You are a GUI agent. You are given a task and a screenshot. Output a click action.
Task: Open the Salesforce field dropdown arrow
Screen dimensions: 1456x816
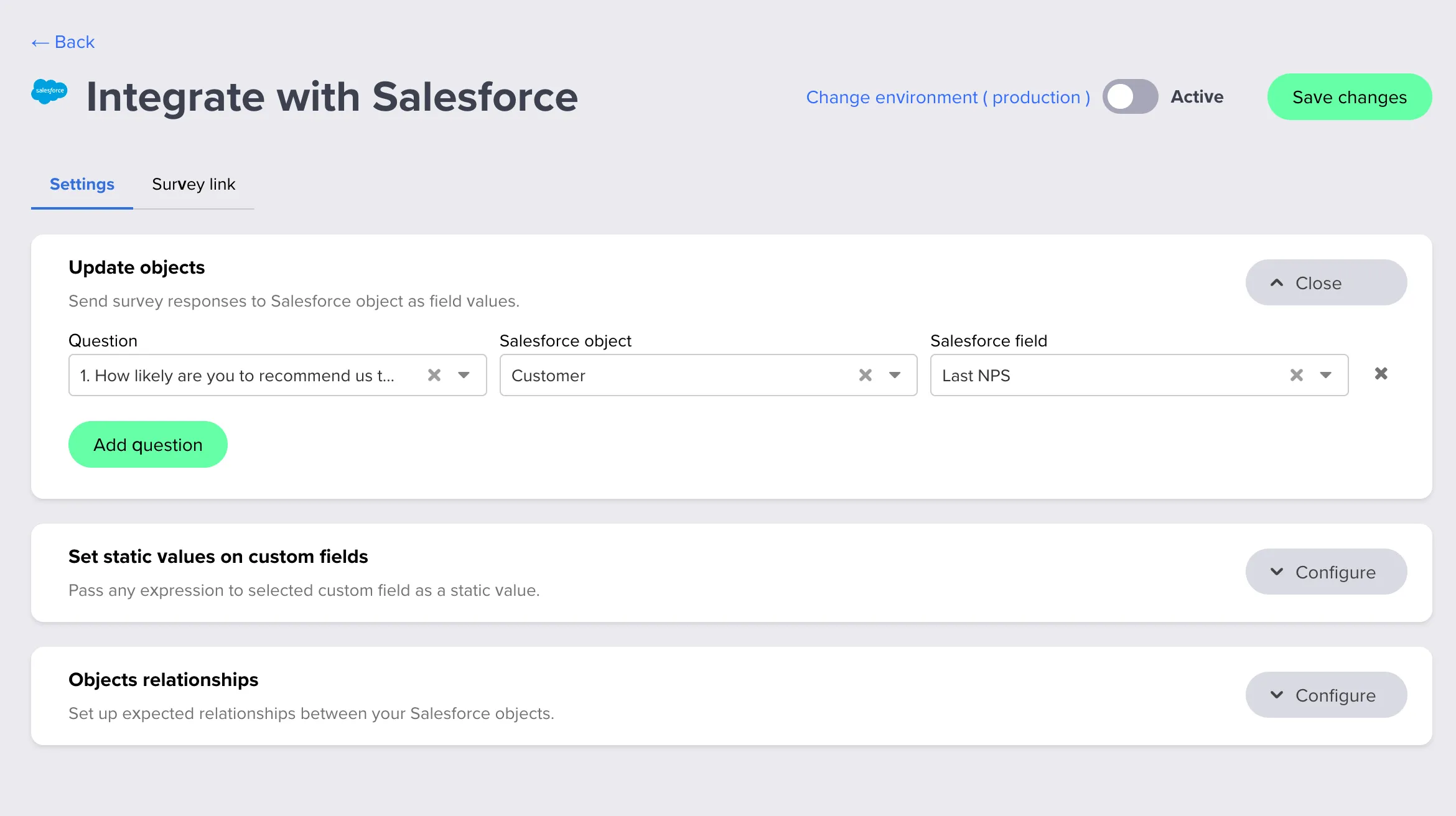pos(1325,375)
